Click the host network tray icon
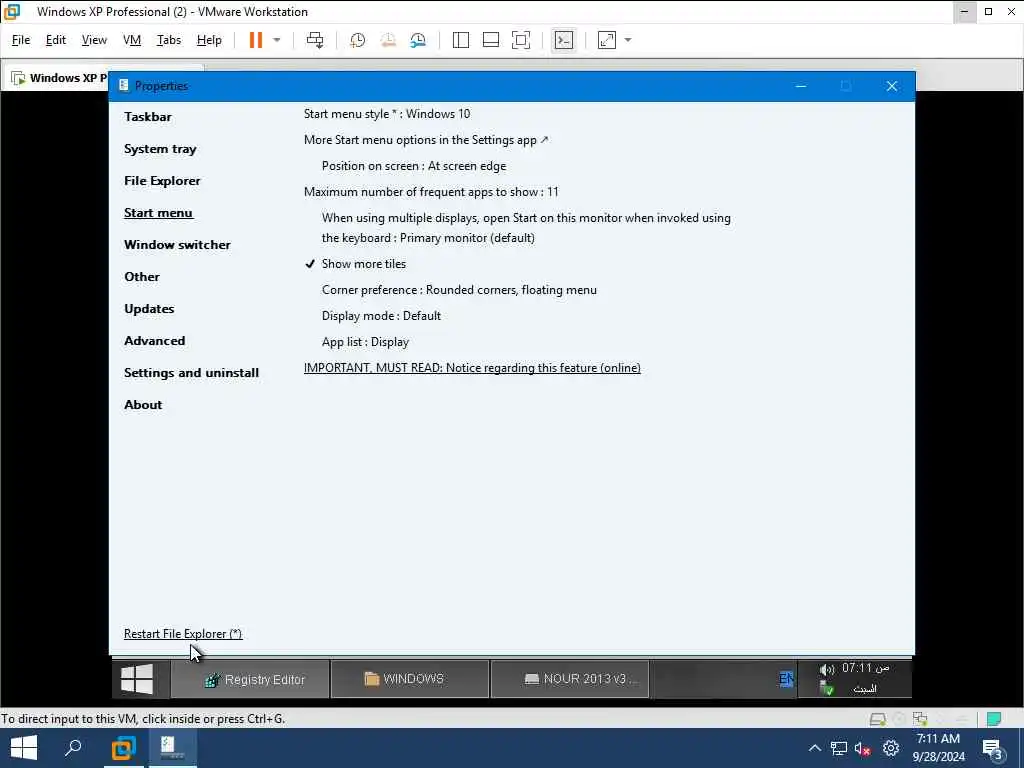1024x768 pixels. tap(839, 748)
